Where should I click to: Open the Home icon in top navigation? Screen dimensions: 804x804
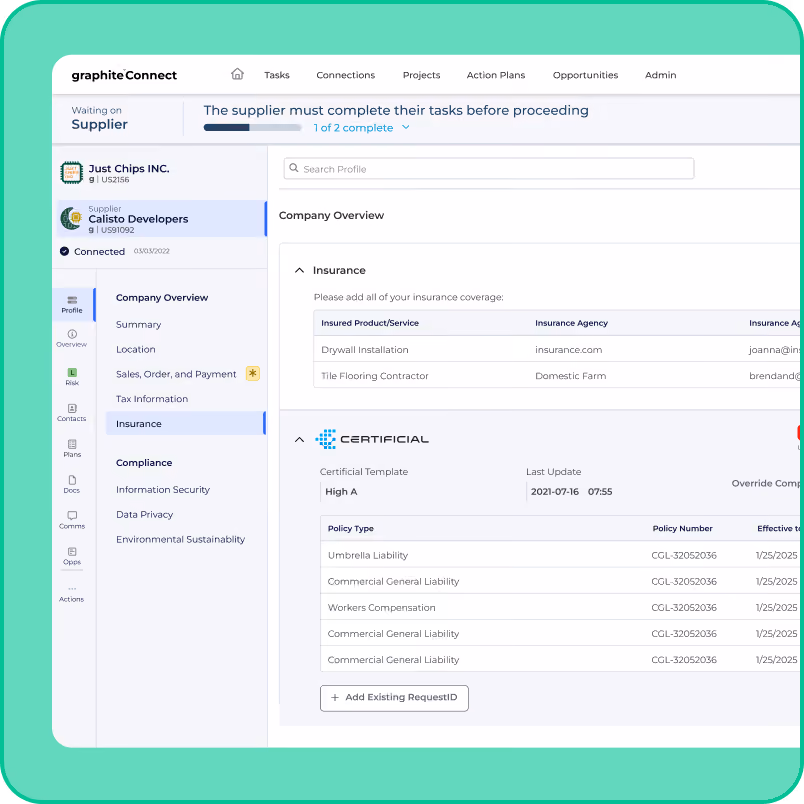click(237, 74)
